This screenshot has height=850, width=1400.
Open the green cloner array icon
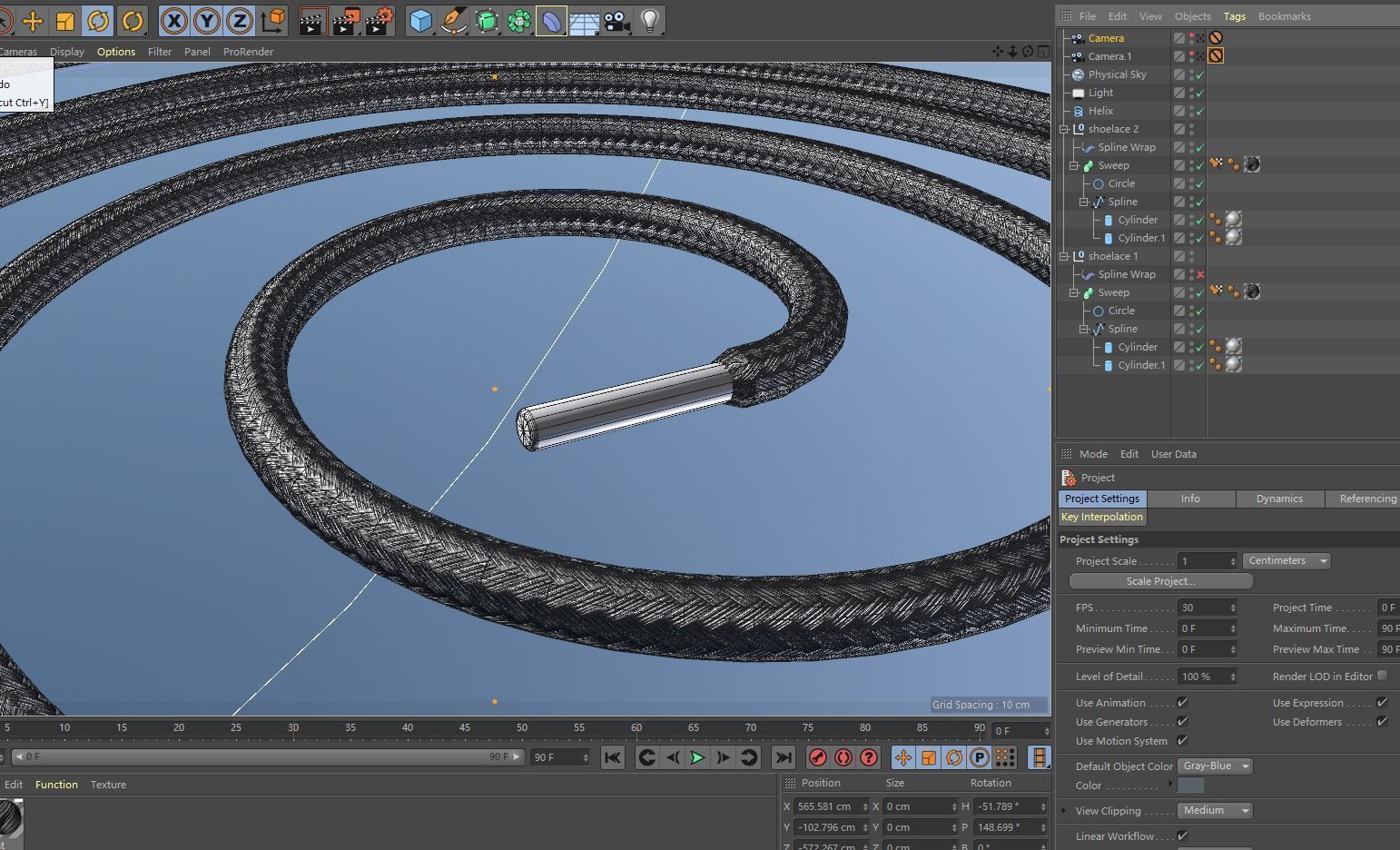click(x=518, y=20)
